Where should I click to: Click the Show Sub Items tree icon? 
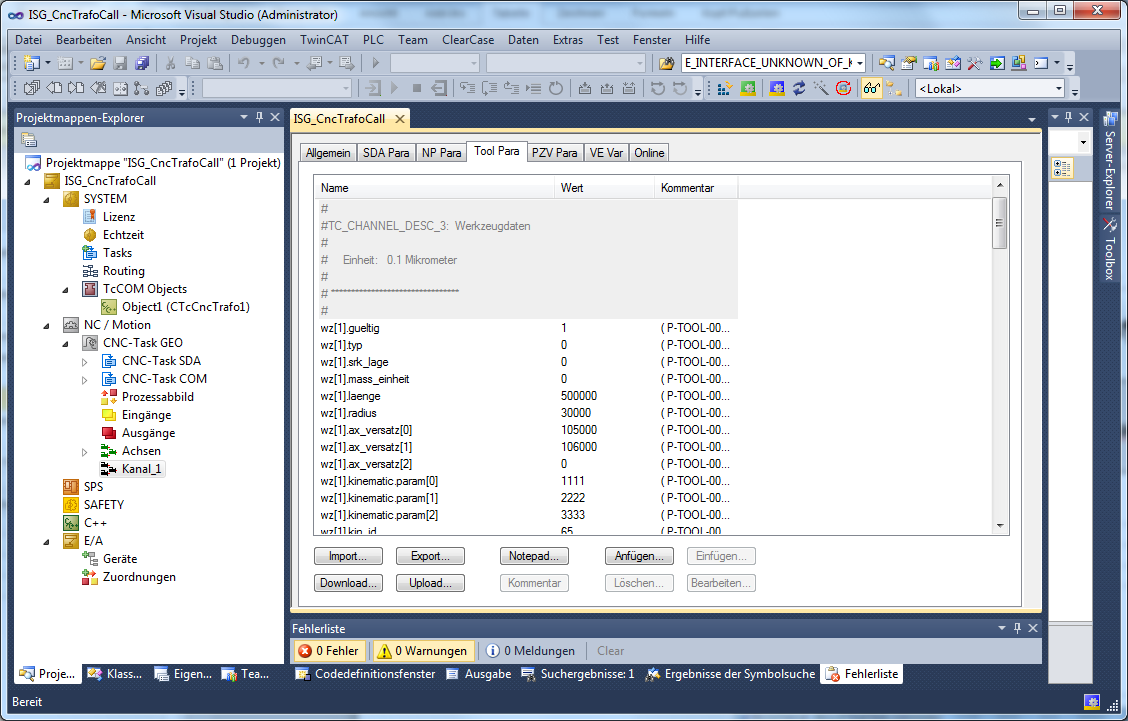coord(894,89)
